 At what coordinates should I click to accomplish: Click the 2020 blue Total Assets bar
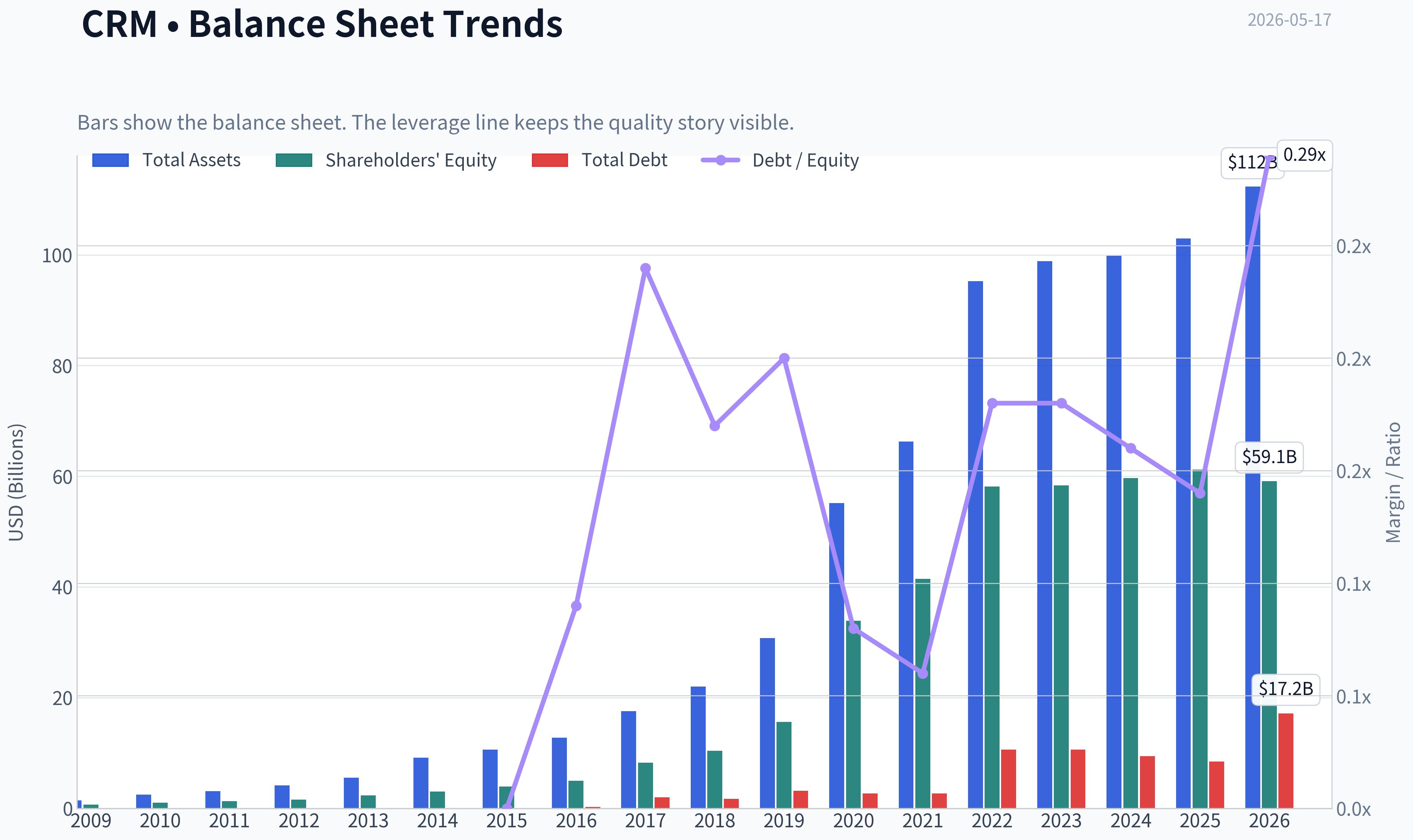tap(837, 655)
